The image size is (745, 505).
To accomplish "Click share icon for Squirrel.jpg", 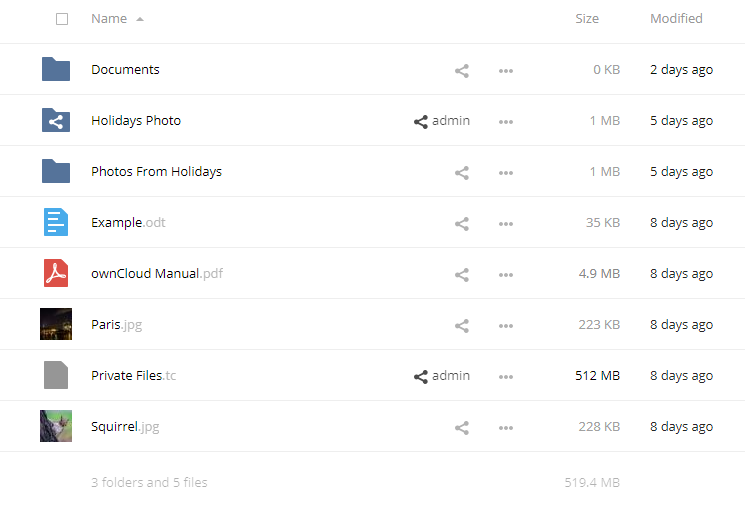I will (462, 428).
